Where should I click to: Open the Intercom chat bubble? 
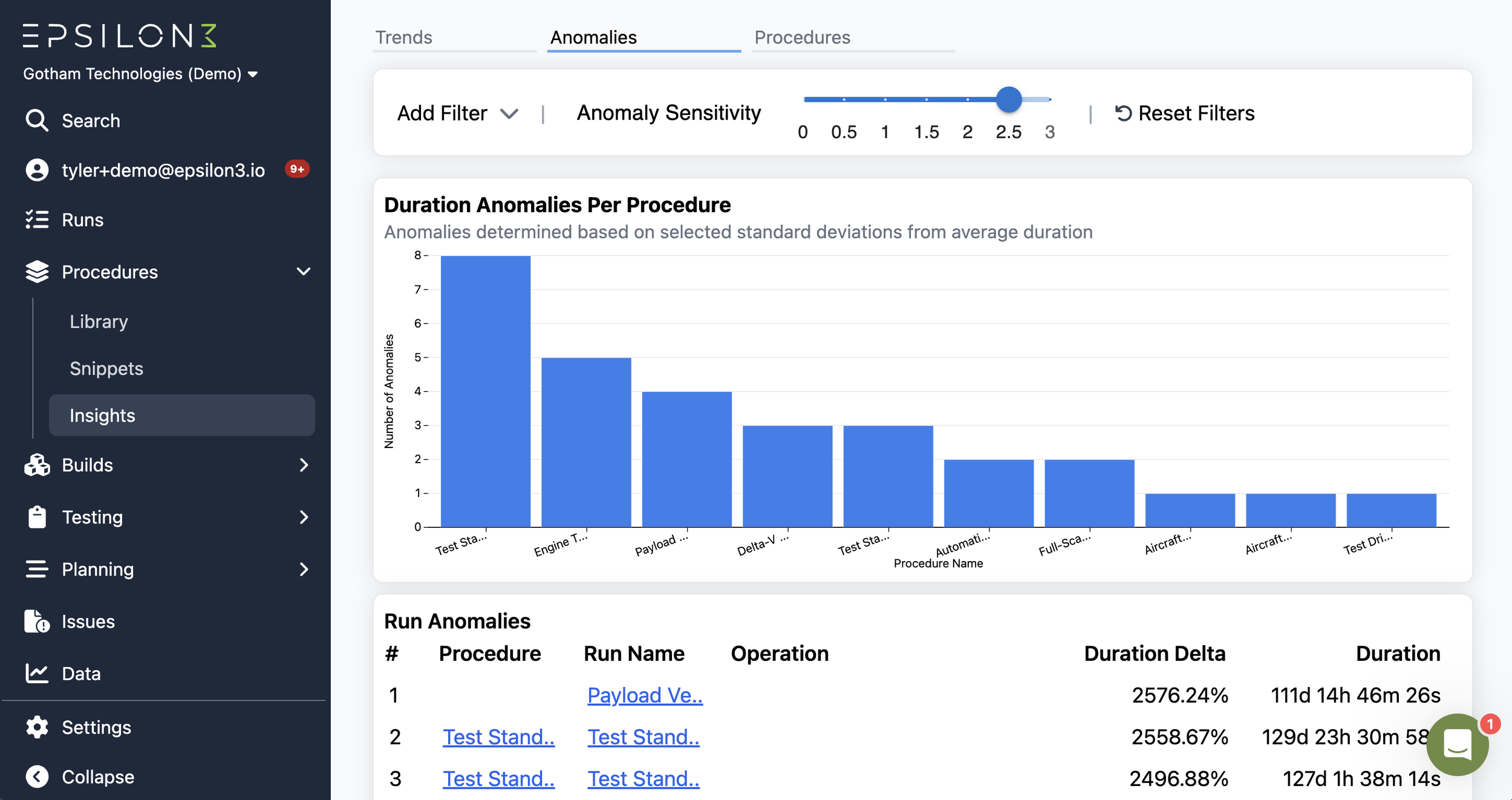pyautogui.click(x=1458, y=744)
